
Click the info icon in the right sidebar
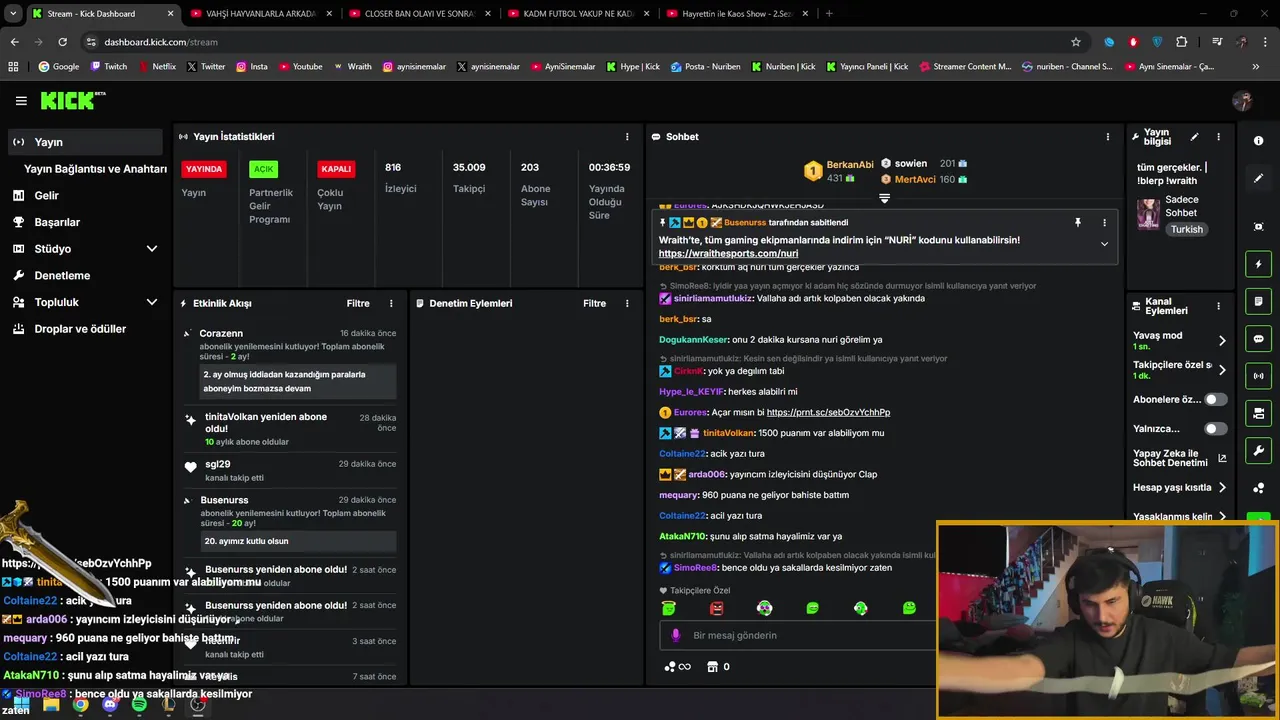[1258, 141]
